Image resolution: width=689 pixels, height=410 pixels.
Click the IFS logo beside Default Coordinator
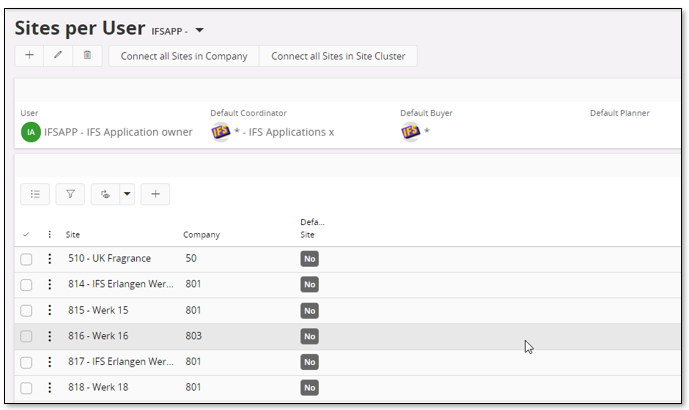pyautogui.click(x=221, y=132)
